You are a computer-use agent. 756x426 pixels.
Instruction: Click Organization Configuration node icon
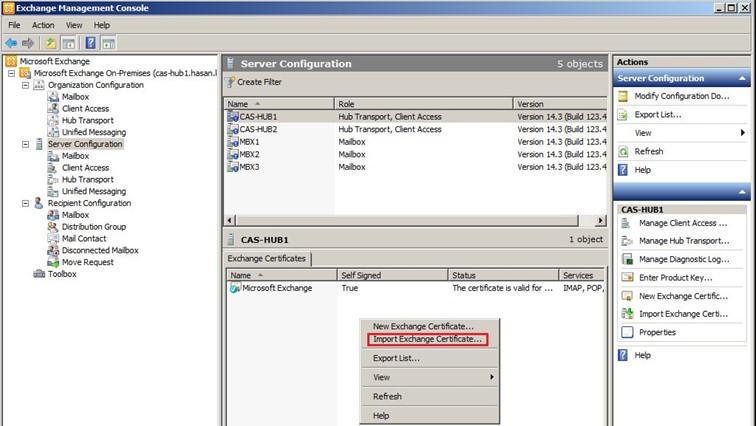(x=39, y=85)
